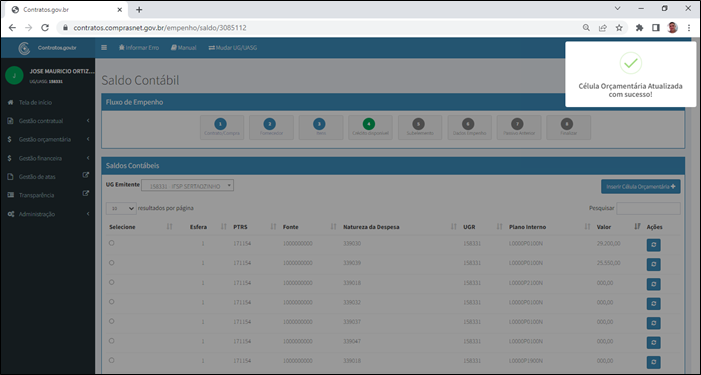Screen dimensions: 701x375
Task: Go to step 3 Itens
Action: coord(321,127)
